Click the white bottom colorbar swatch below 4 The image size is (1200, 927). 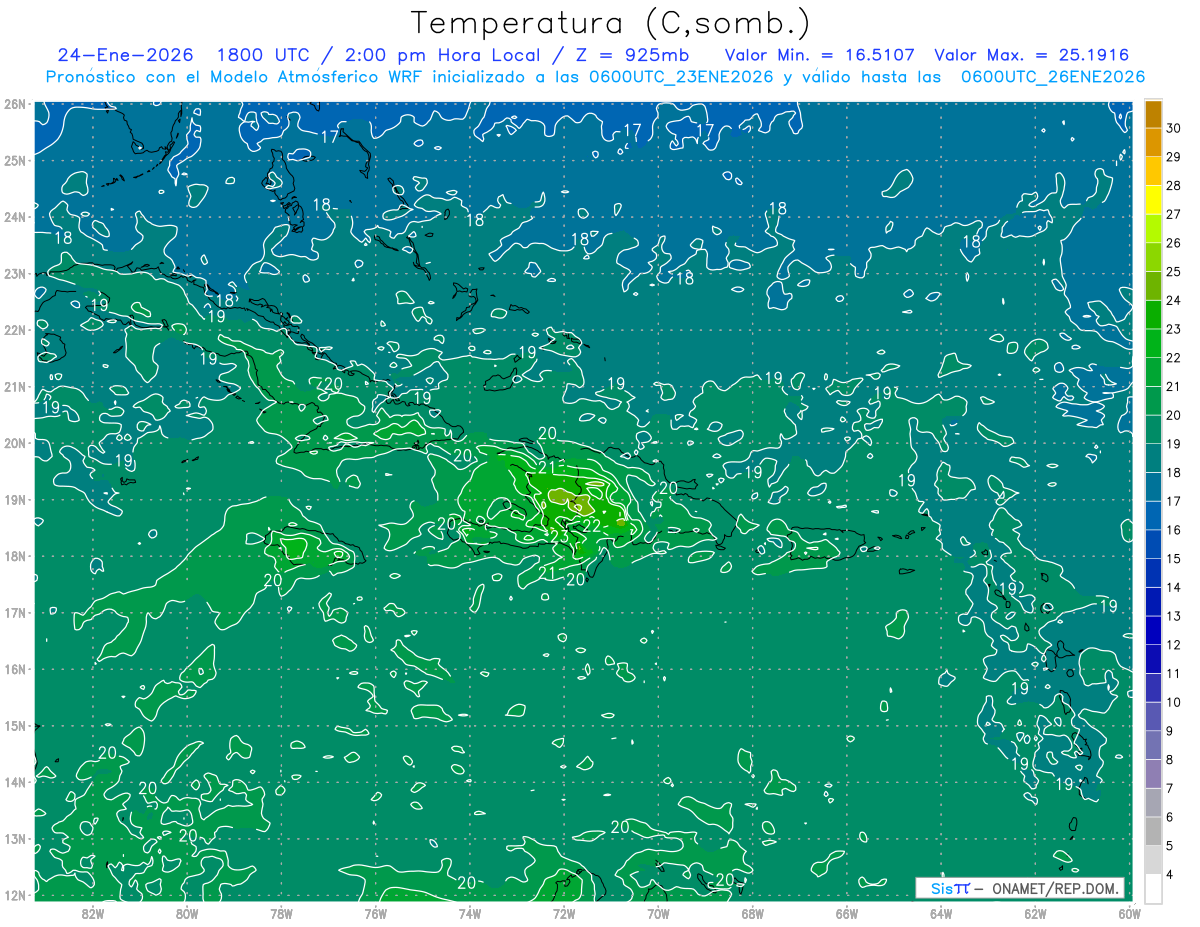point(1153,888)
